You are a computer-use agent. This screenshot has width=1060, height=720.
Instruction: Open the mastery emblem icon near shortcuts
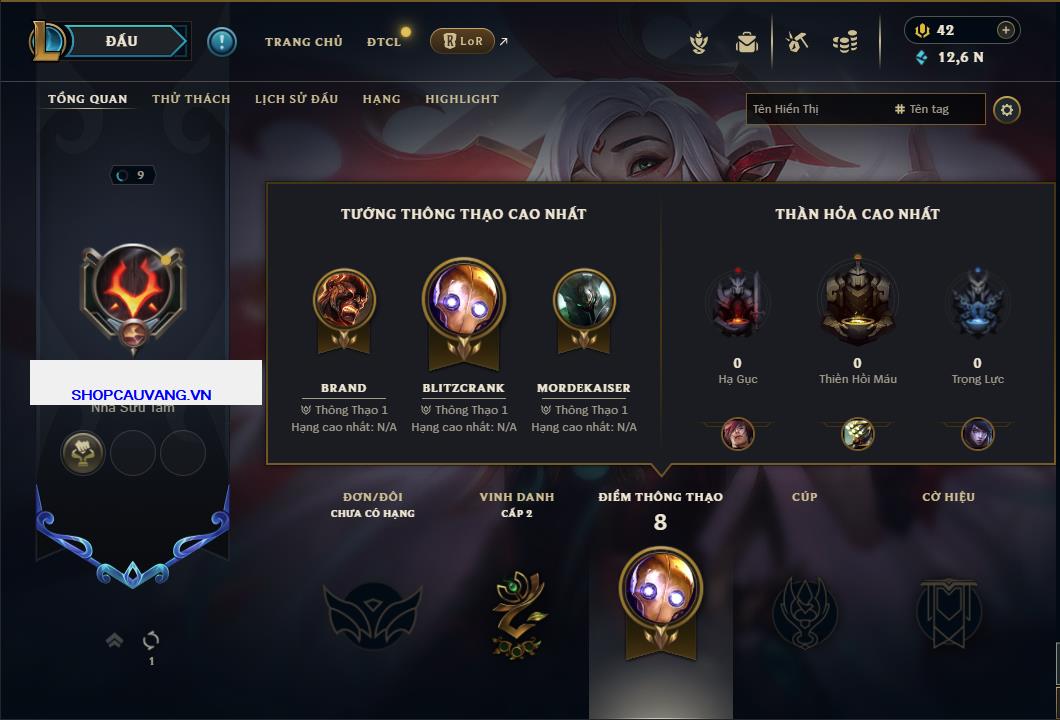click(x=699, y=43)
